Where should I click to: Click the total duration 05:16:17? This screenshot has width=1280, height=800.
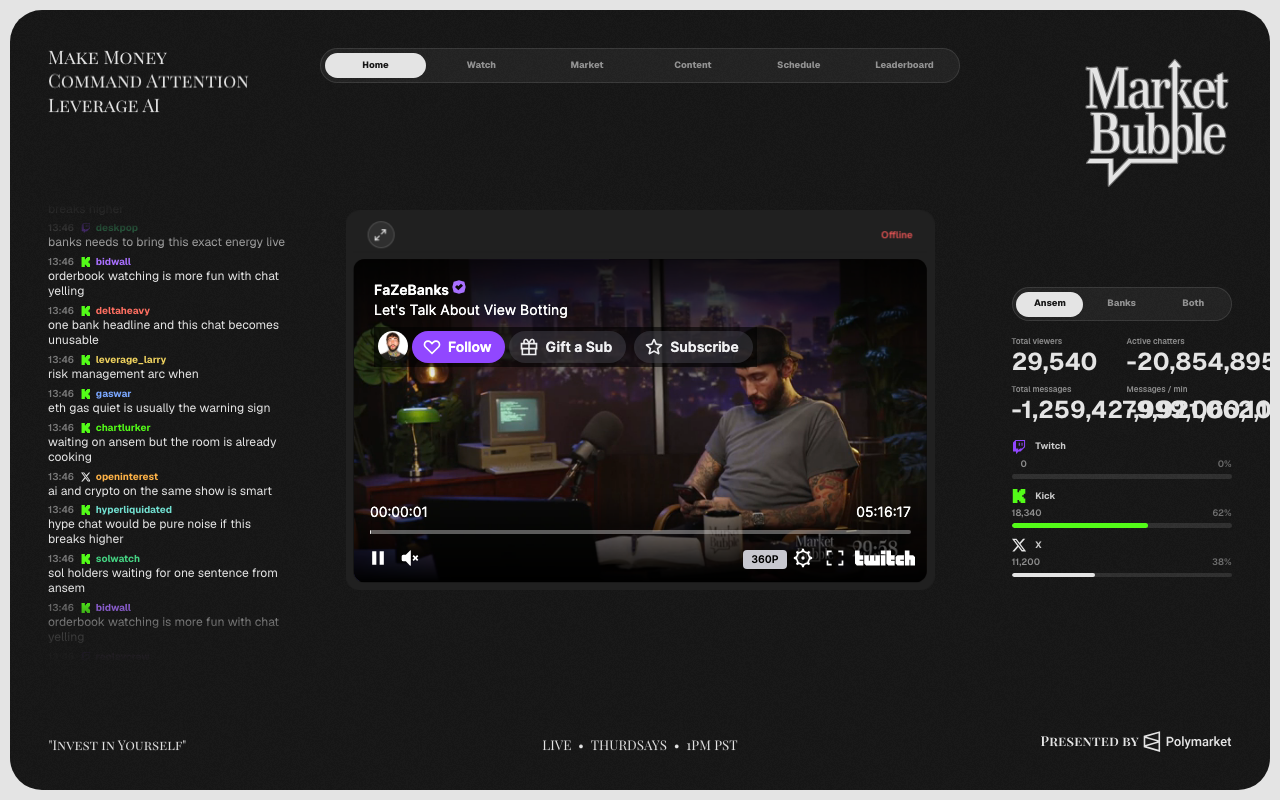point(883,512)
